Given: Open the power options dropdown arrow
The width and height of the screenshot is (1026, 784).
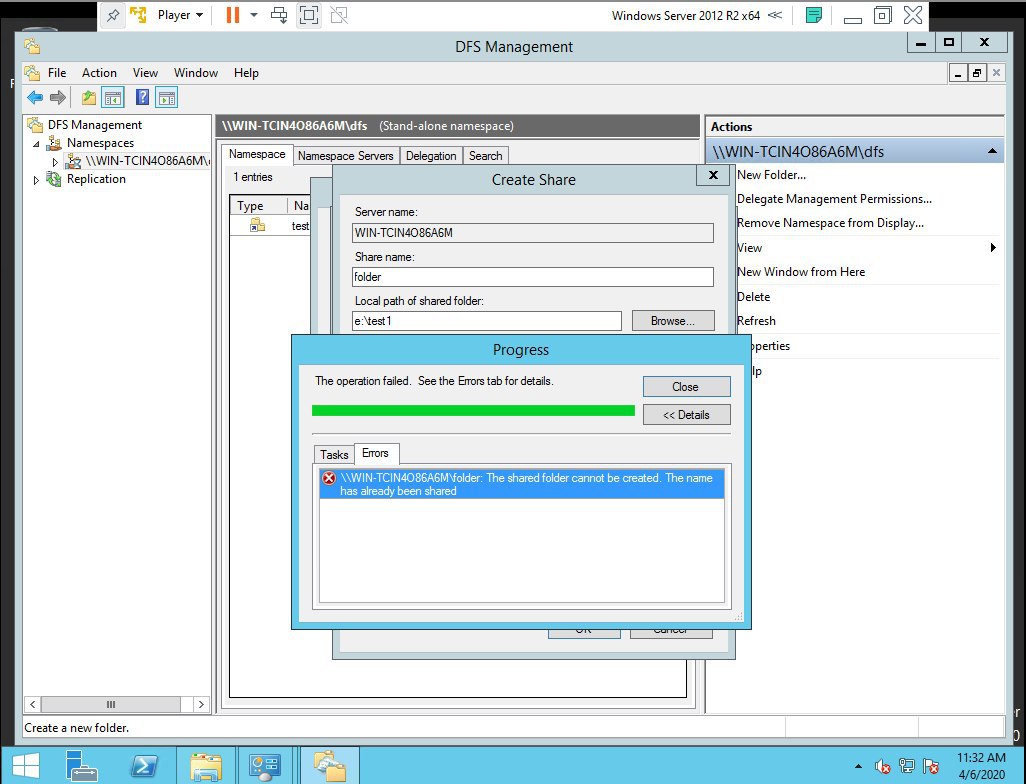Looking at the screenshot, I should click(254, 15).
